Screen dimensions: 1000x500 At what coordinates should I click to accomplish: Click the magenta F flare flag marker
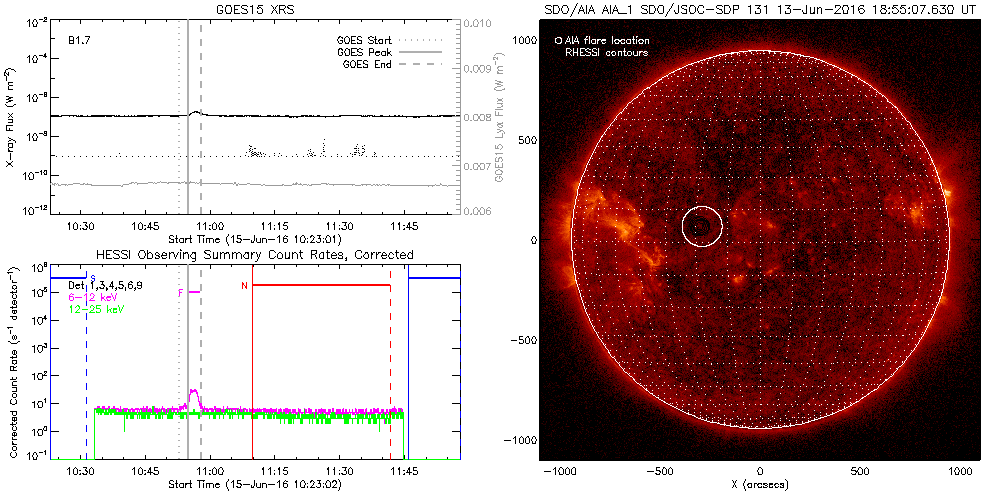coord(182,292)
